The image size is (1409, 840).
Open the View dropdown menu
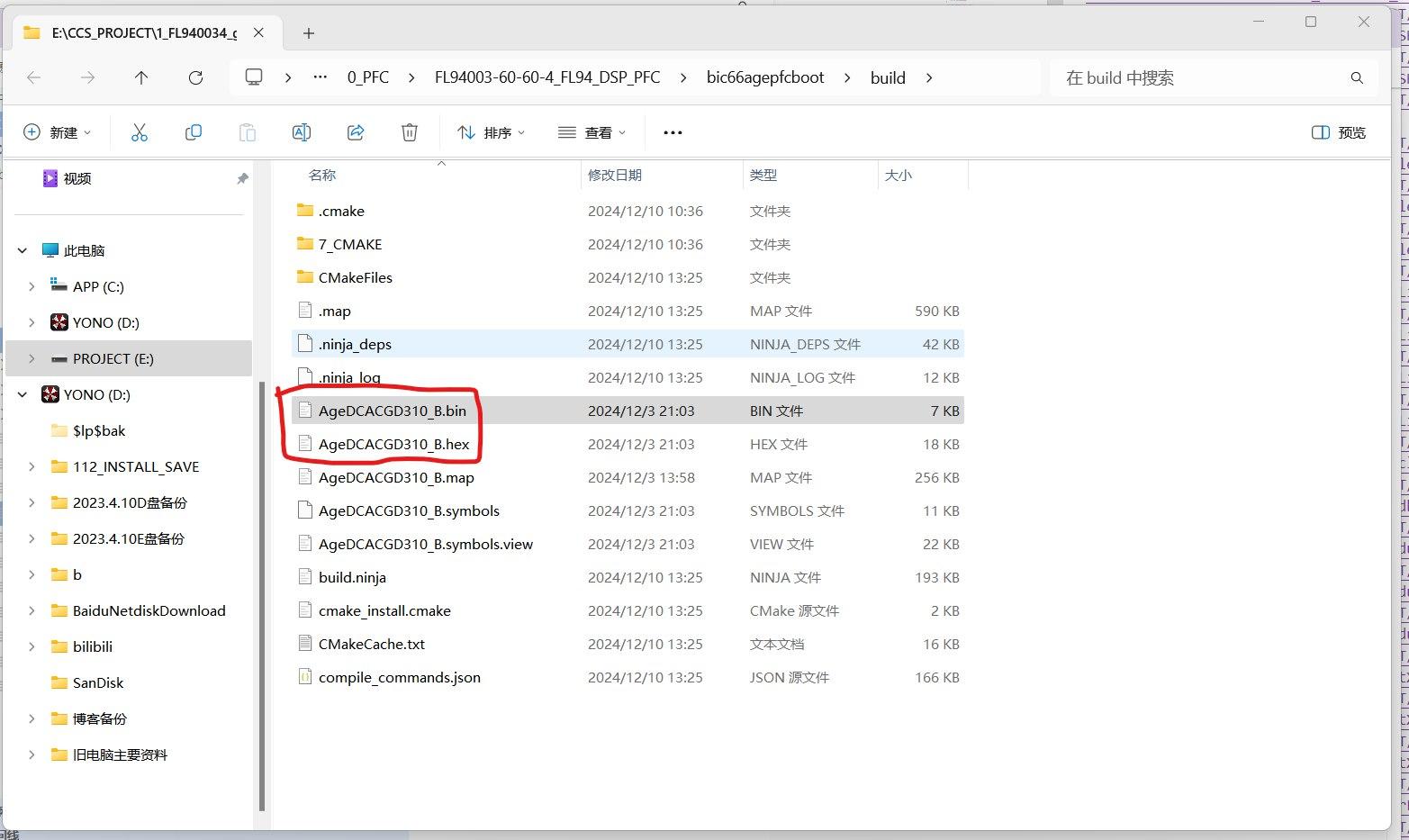tap(592, 132)
